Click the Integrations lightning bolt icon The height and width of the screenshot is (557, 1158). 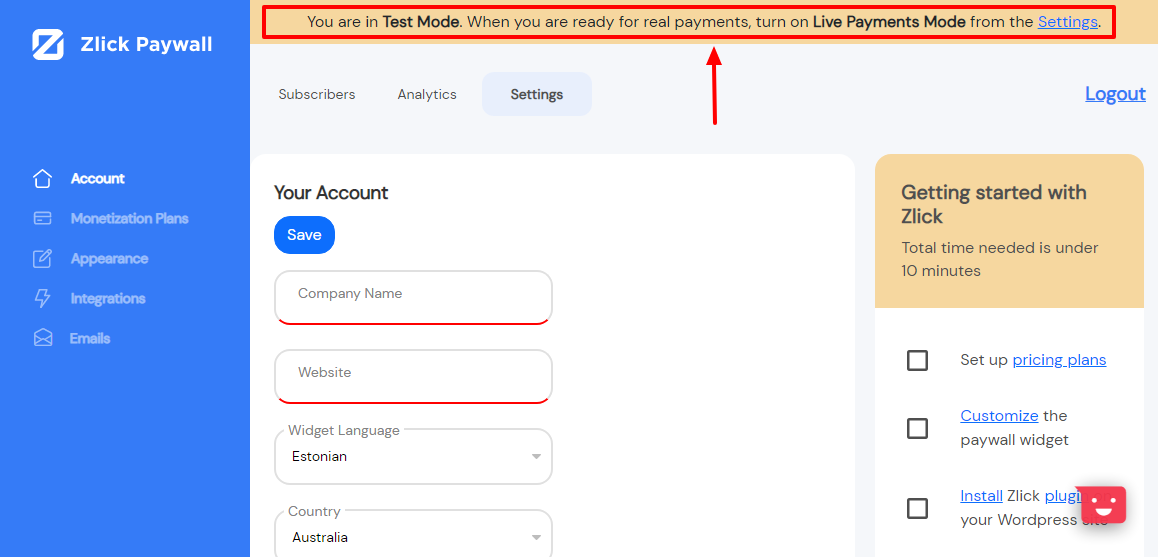[42, 299]
